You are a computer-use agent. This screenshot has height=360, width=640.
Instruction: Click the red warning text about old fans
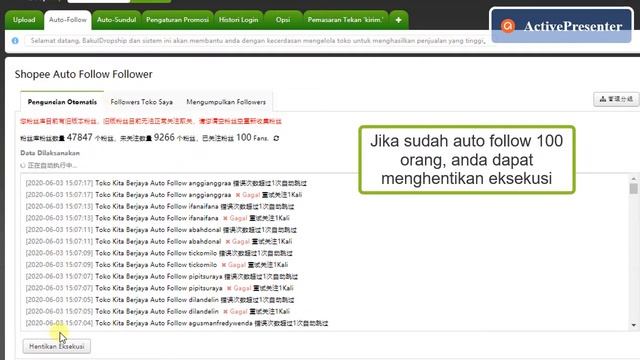(151, 121)
